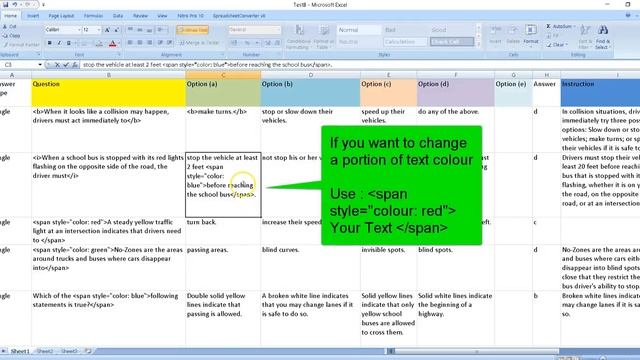640x360 pixels.
Task: Toggle the highlighted Wrap Text button
Action: 193,30
